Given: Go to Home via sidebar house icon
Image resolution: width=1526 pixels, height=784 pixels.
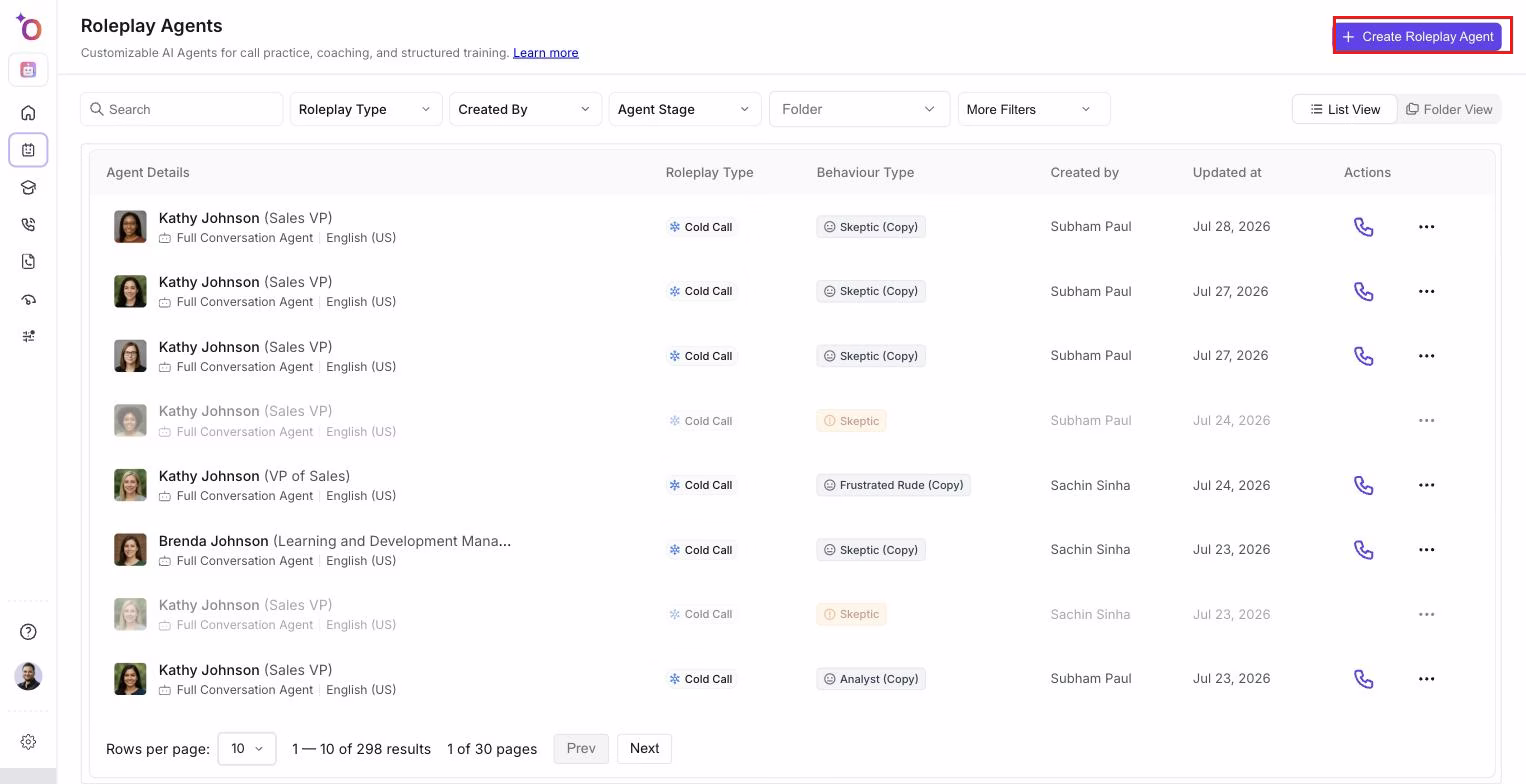Looking at the screenshot, I should 28,113.
